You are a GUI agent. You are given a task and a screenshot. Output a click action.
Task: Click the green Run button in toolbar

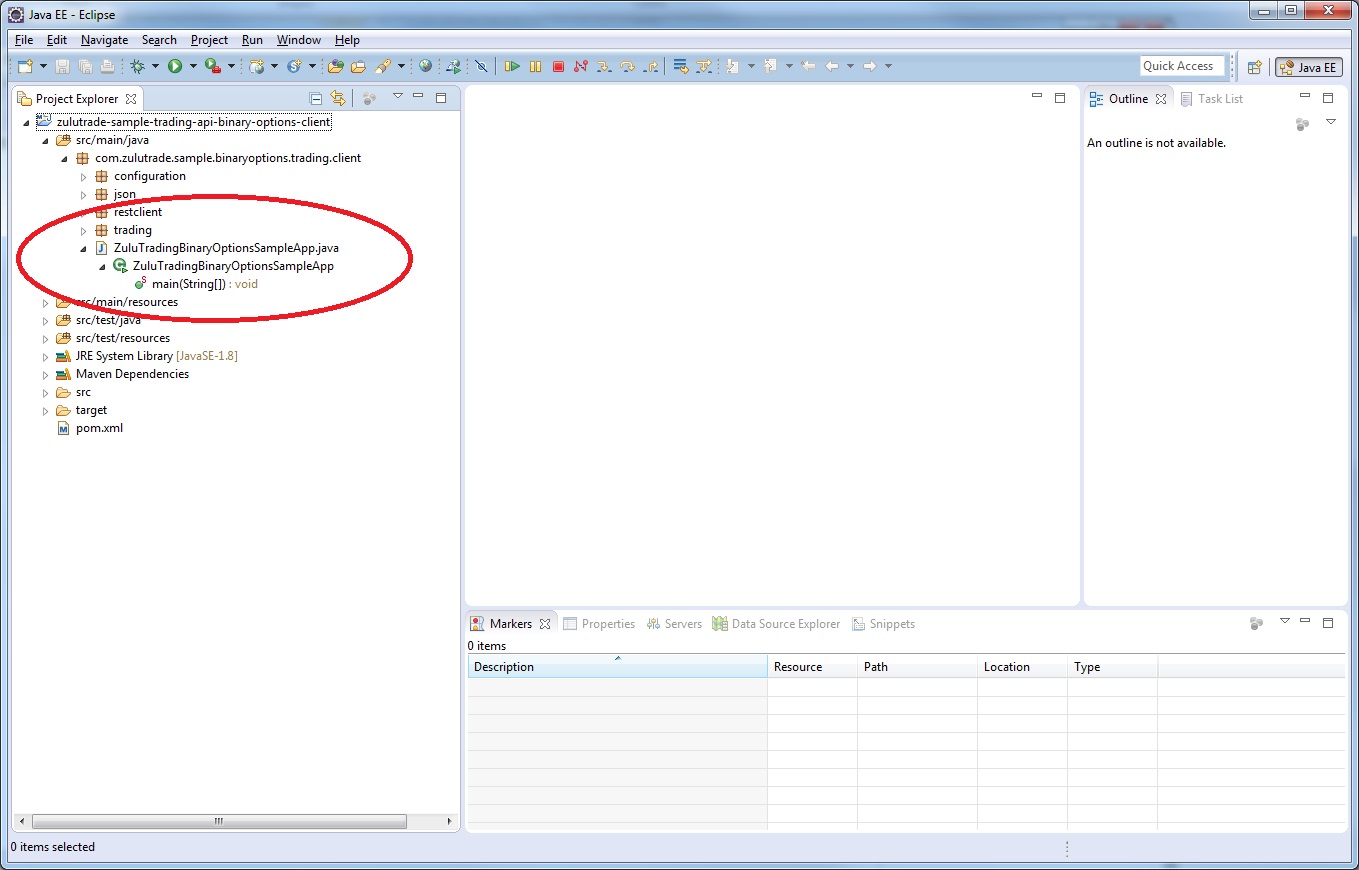175,66
